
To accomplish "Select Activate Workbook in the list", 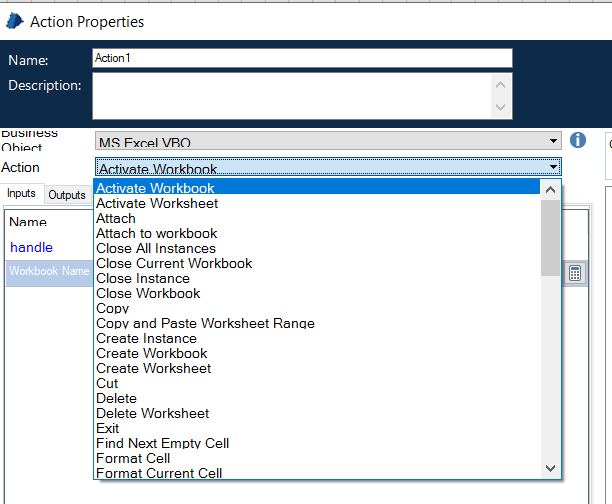I will point(317,188).
